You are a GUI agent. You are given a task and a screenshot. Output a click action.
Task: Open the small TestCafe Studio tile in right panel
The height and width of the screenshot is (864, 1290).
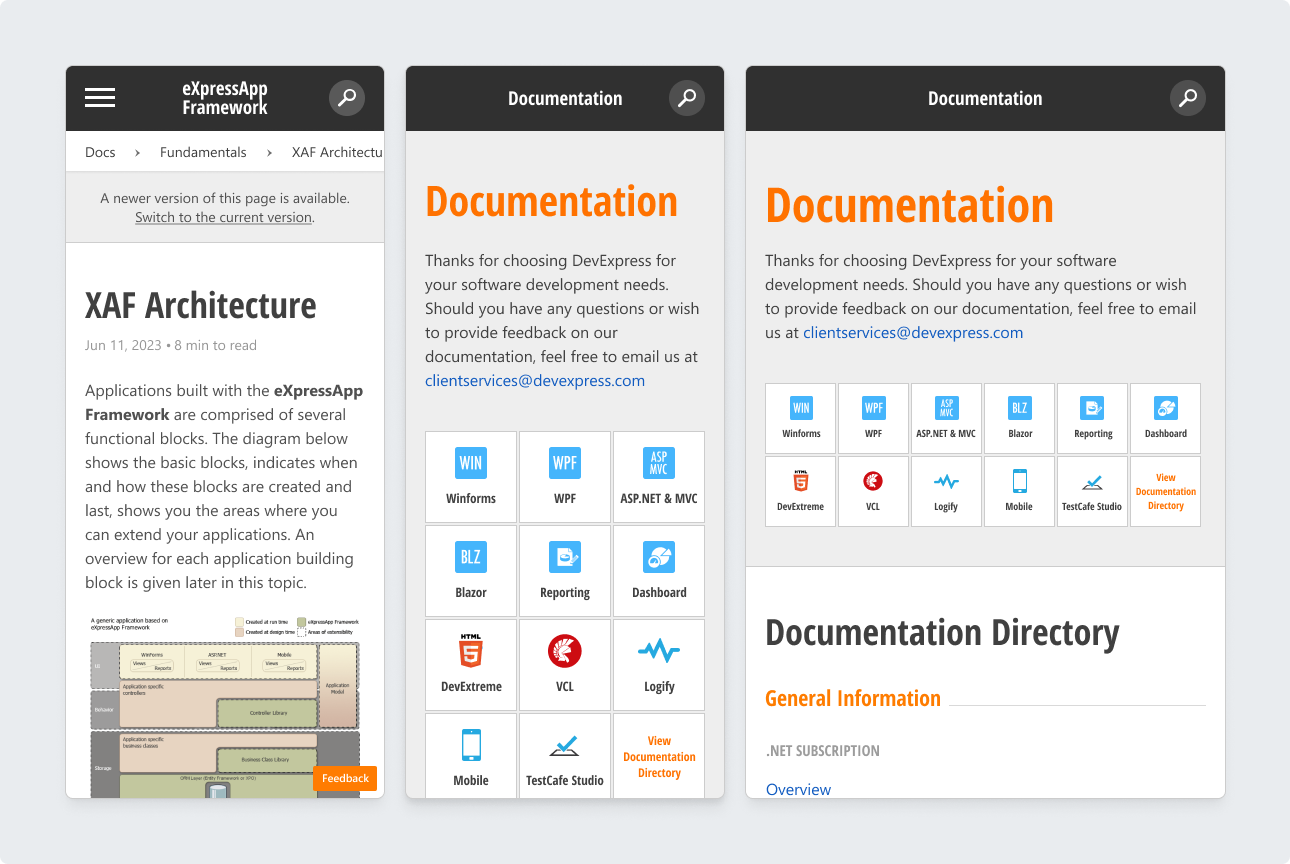(x=1092, y=491)
